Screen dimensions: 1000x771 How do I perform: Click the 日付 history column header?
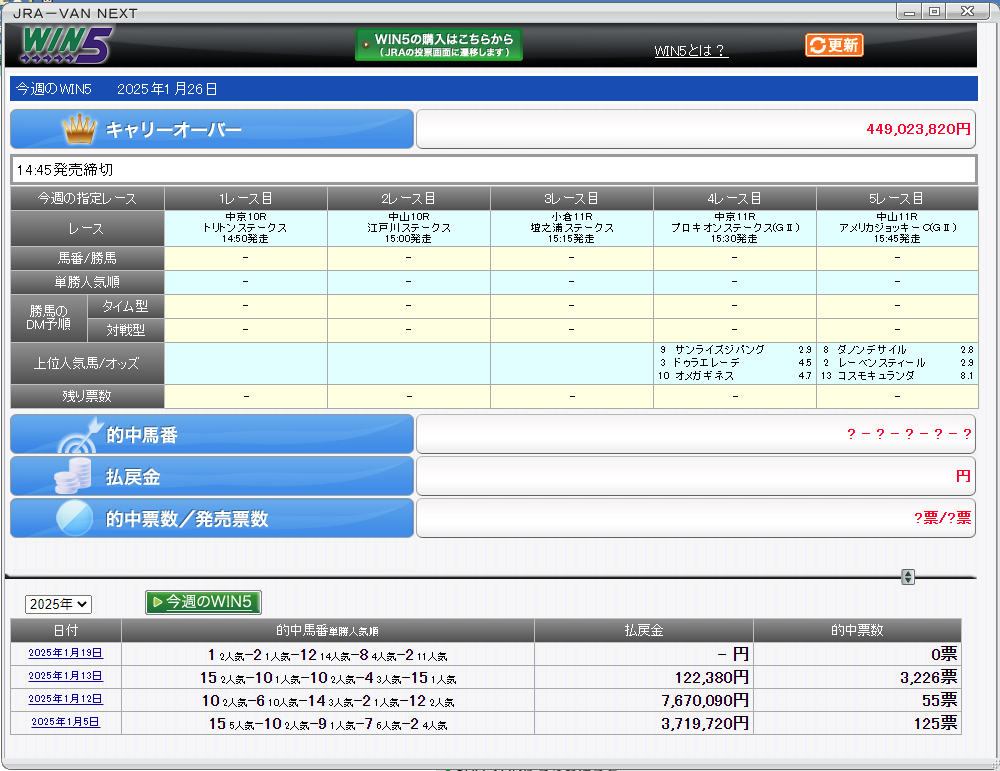[66, 630]
